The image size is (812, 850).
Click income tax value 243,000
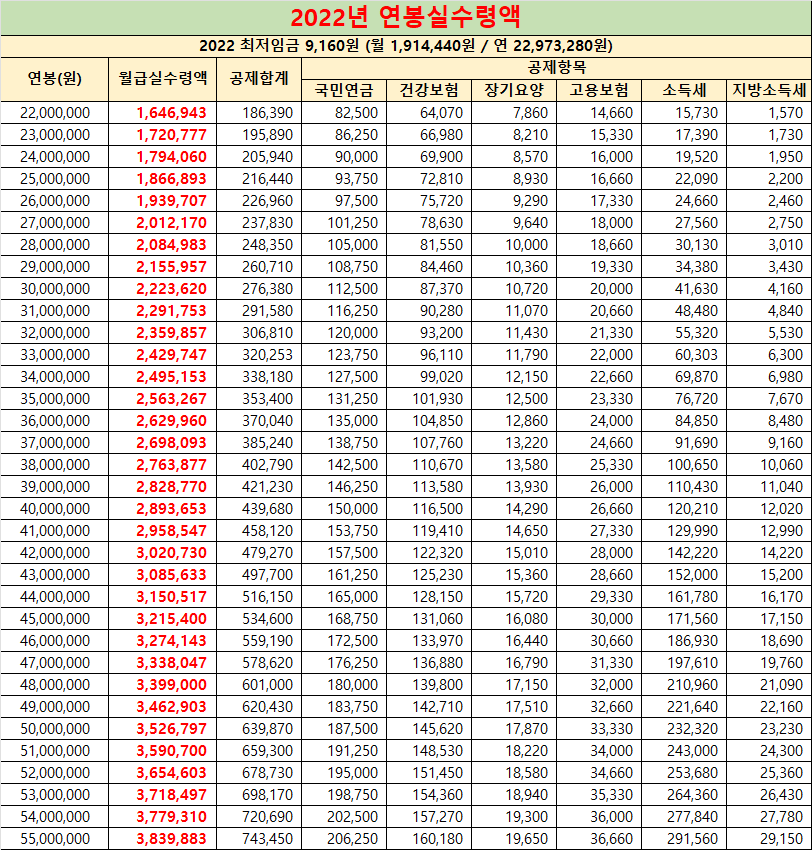click(692, 751)
